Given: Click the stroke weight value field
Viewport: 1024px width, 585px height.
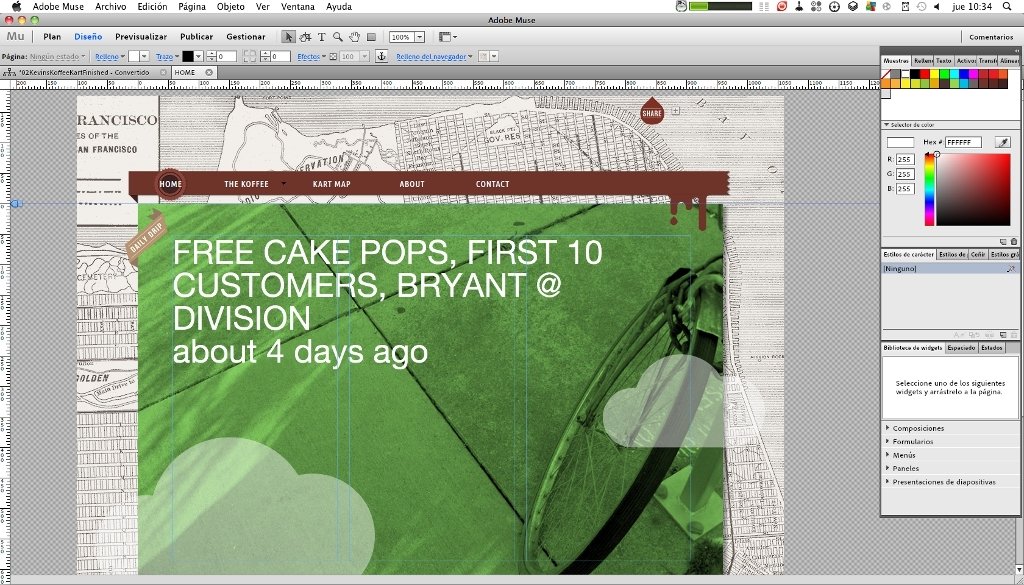Looking at the screenshot, I should pos(227,57).
